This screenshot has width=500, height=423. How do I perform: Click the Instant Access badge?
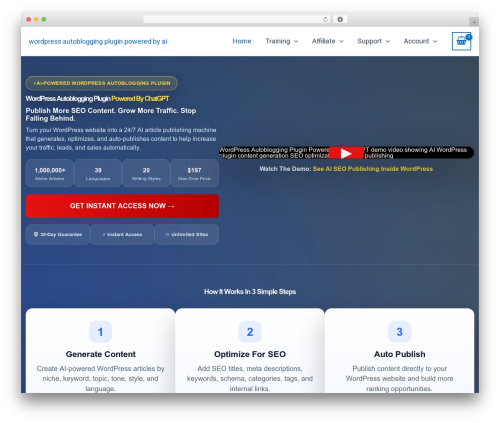[x=122, y=235]
